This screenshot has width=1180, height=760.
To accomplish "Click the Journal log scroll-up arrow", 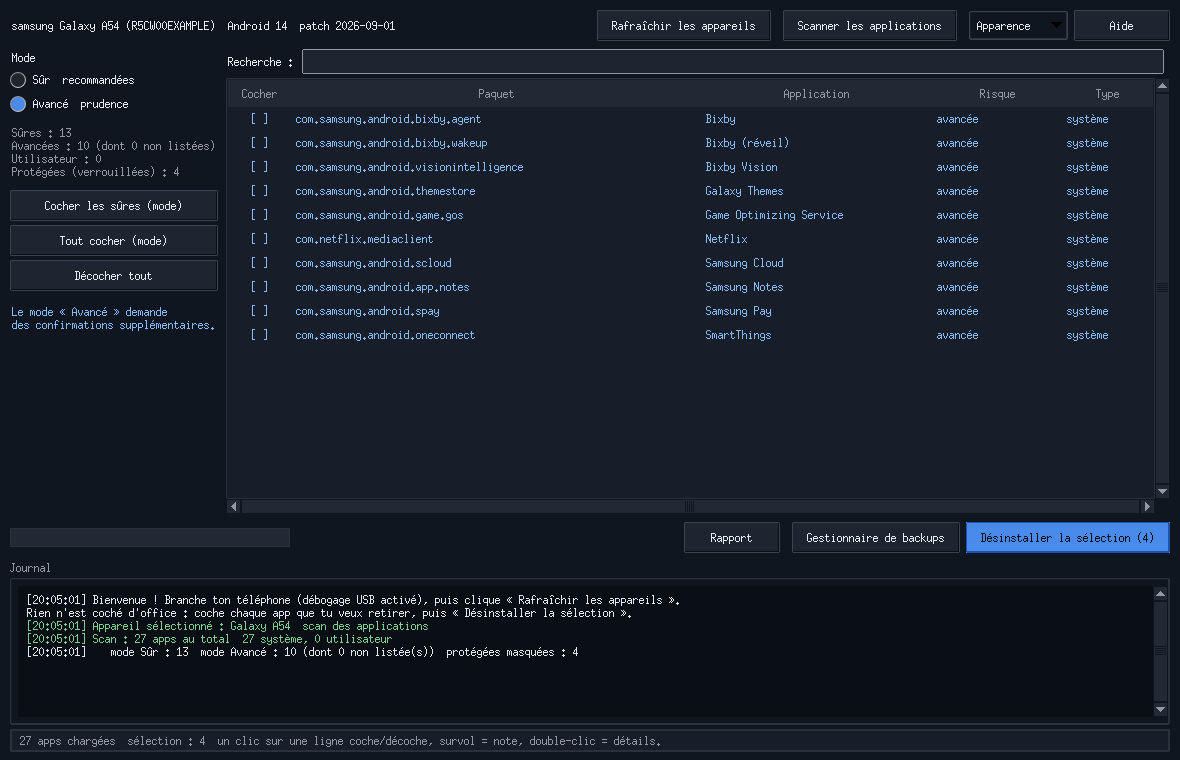I will (x=1160, y=594).
